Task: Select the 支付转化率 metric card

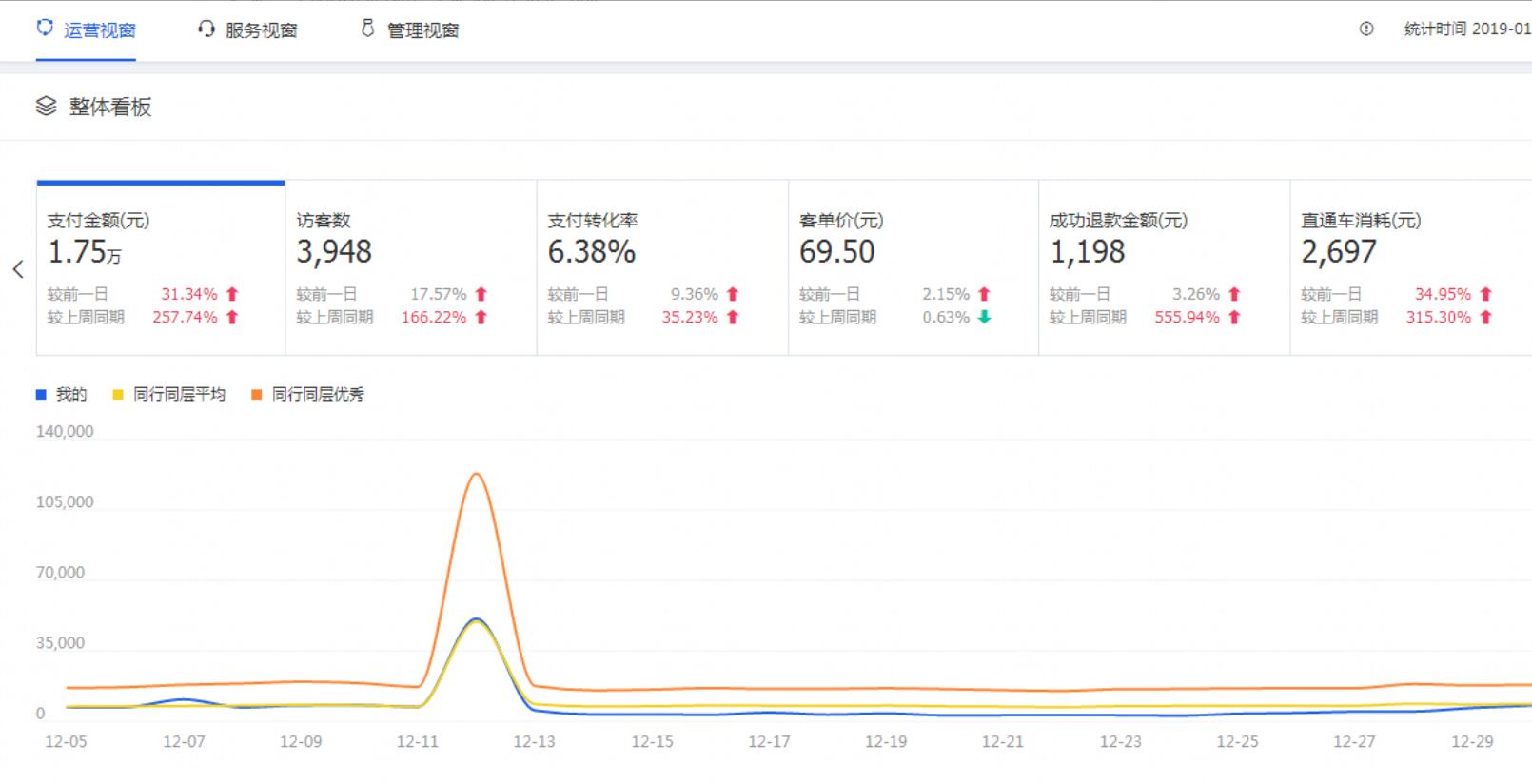Action: coord(662,268)
